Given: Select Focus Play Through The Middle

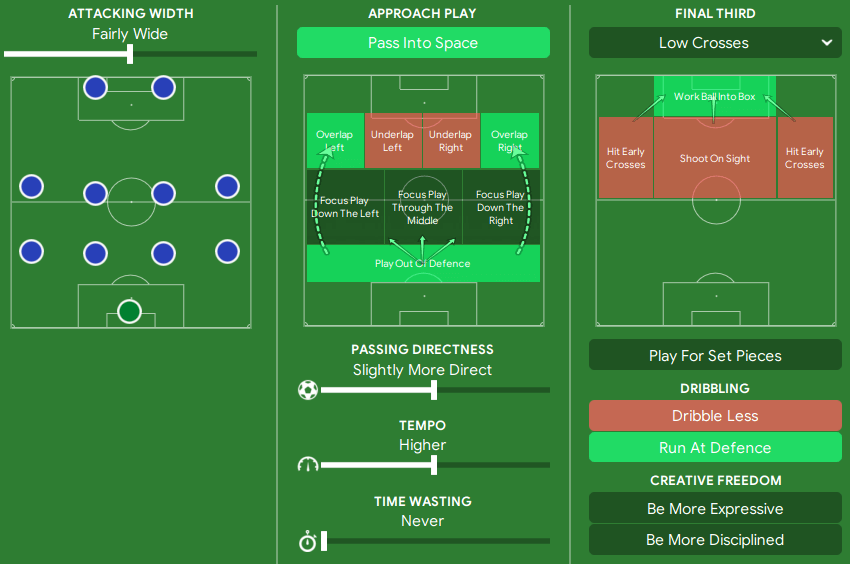Looking at the screenshot, I should (x=423, y=207).
